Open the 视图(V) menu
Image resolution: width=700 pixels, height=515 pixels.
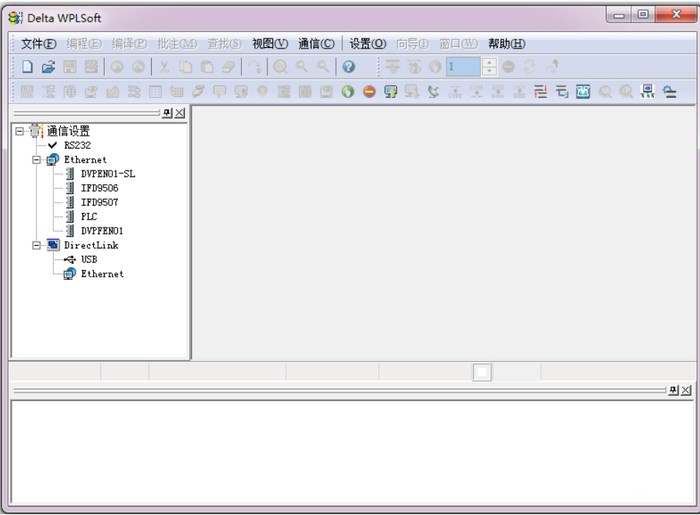tap(270, 43)
